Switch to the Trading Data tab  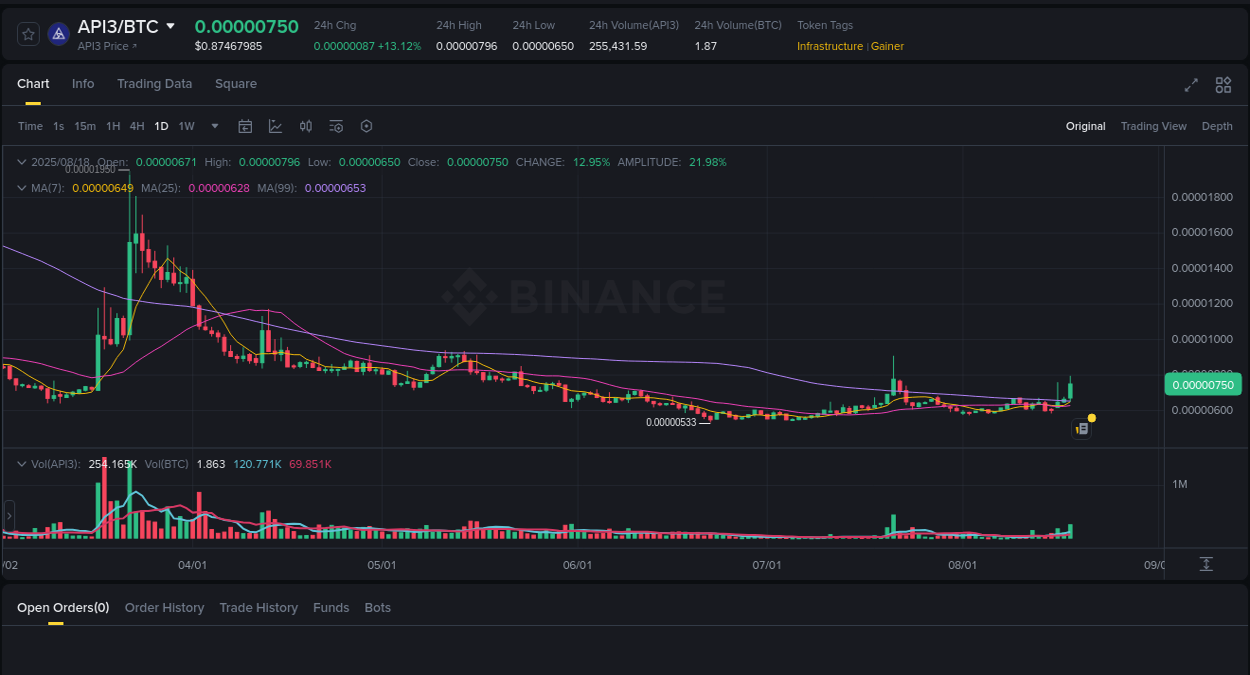(154, 84)
